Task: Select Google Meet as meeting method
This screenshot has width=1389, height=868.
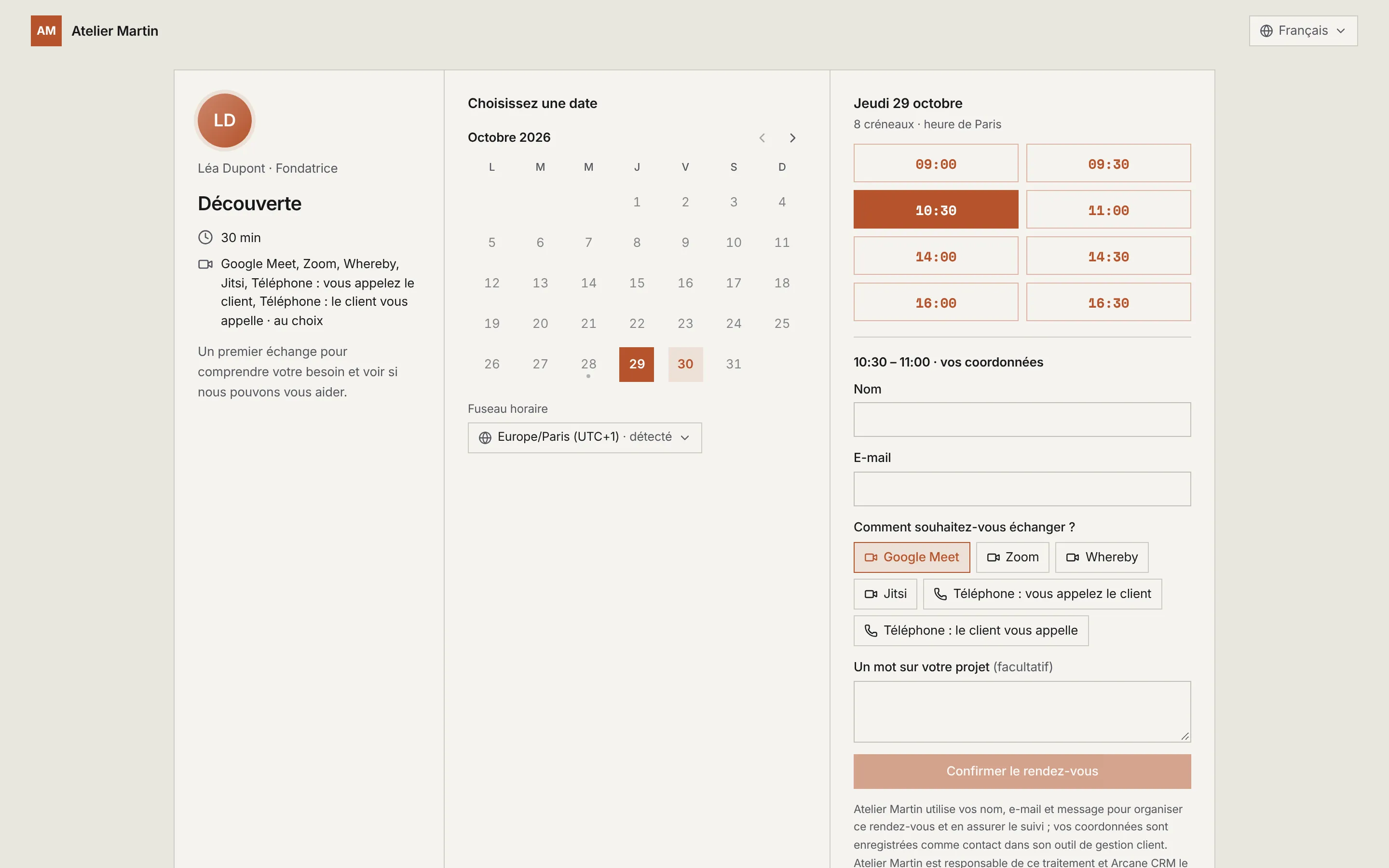Action: 912,557
